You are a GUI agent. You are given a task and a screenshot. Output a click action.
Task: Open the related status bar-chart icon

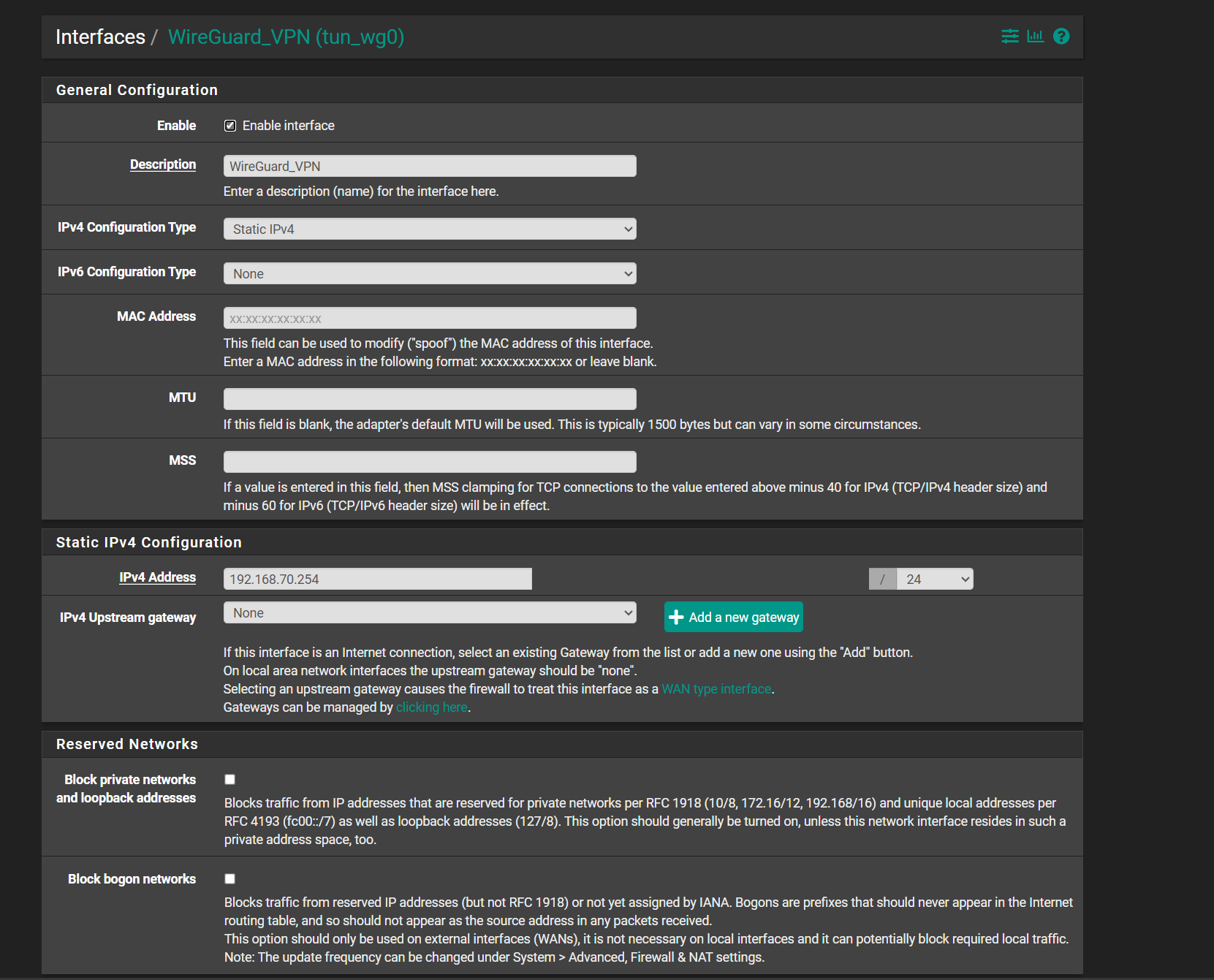point(1035,37)
